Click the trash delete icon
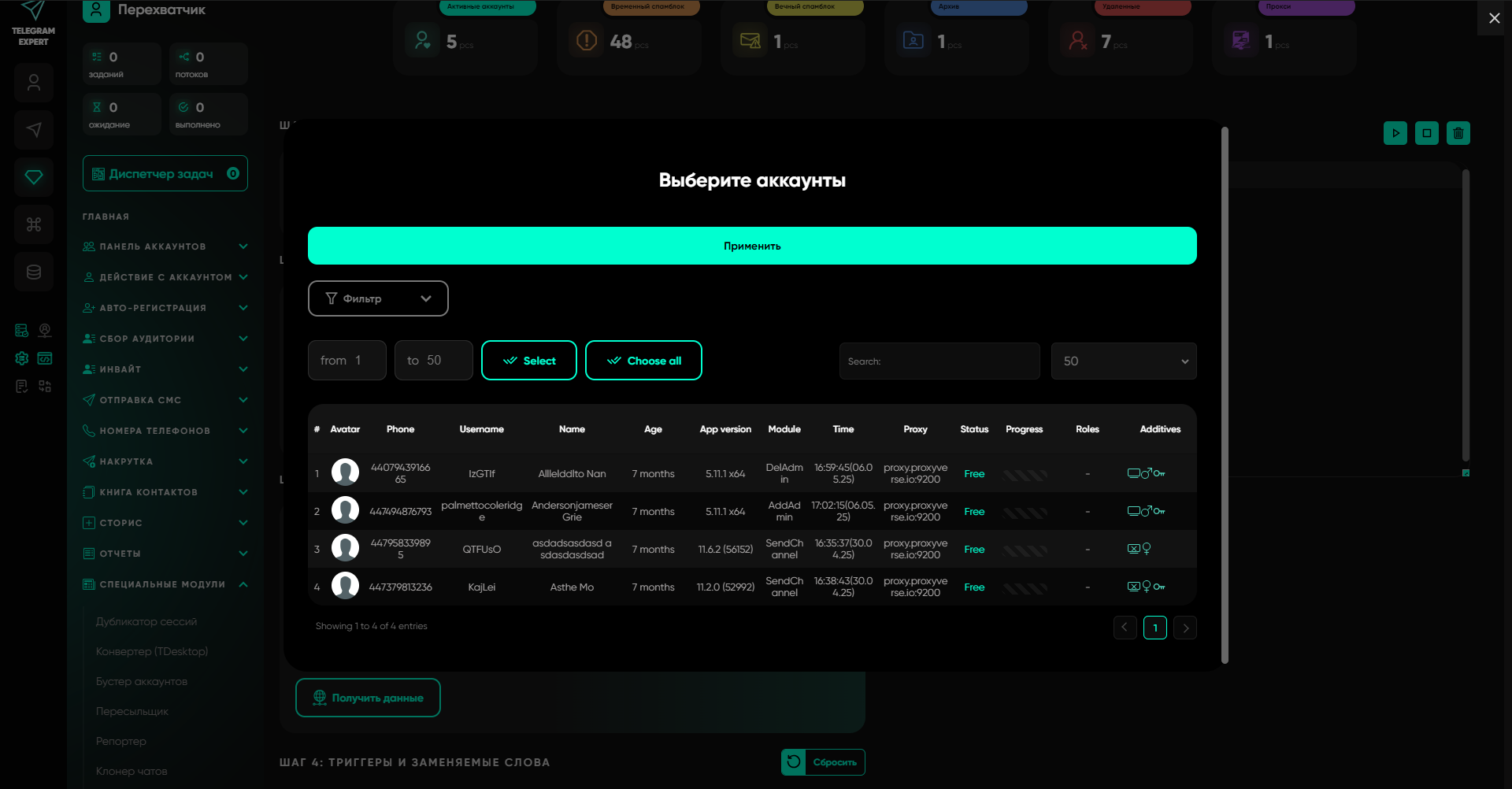This screenshot has width=1512, height=789. 1458,133
